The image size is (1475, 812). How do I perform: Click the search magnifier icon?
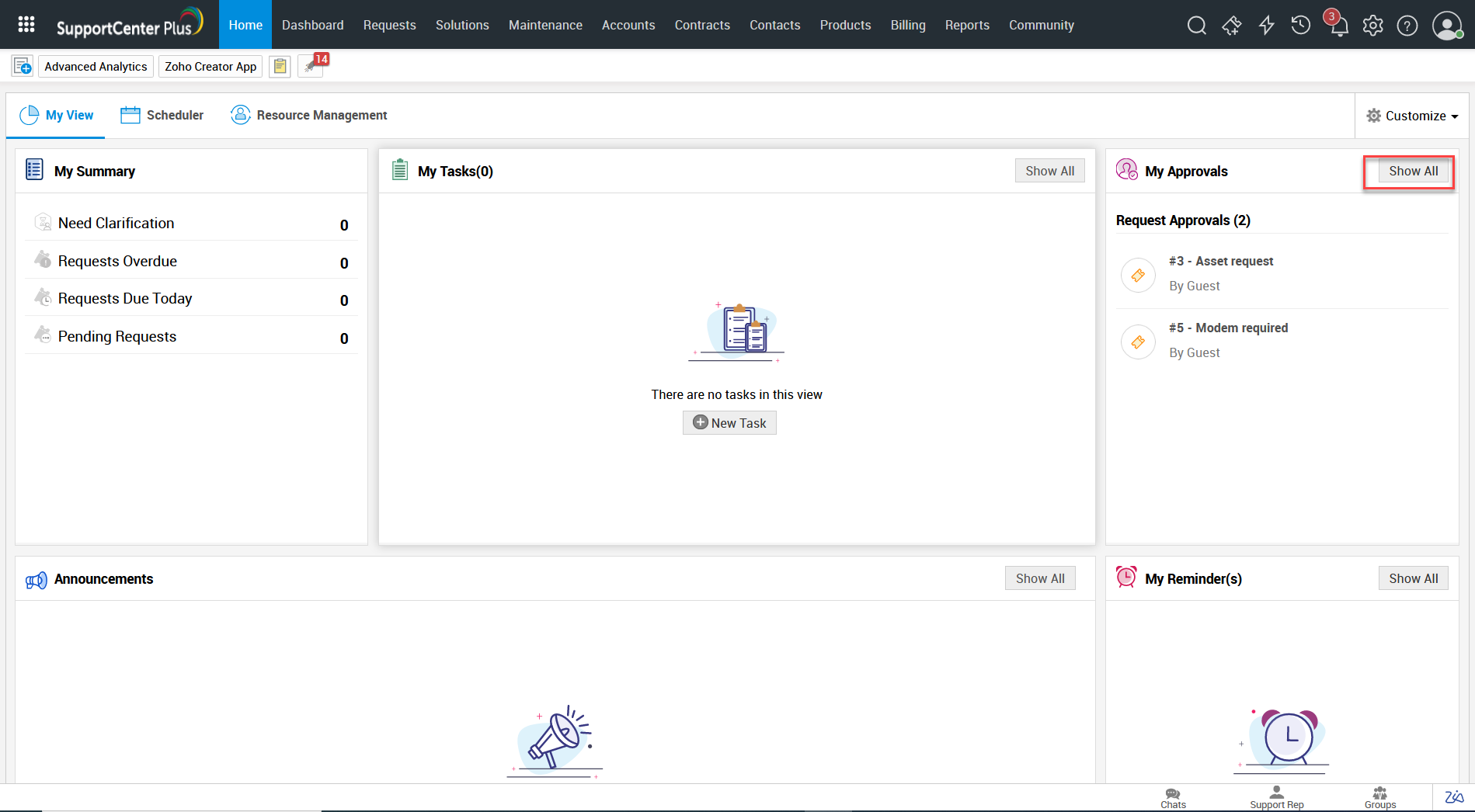click(x=1196, y=26)
